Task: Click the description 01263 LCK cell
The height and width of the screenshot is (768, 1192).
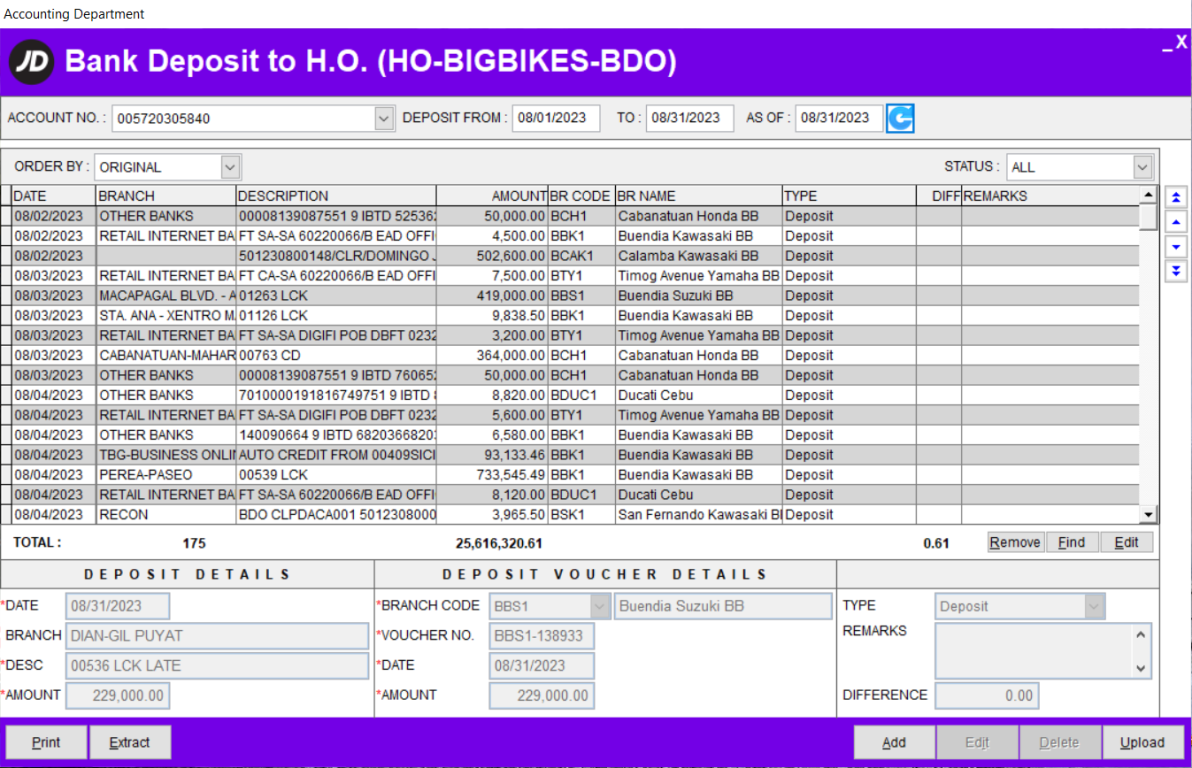Action: click(x=336, y=296)
